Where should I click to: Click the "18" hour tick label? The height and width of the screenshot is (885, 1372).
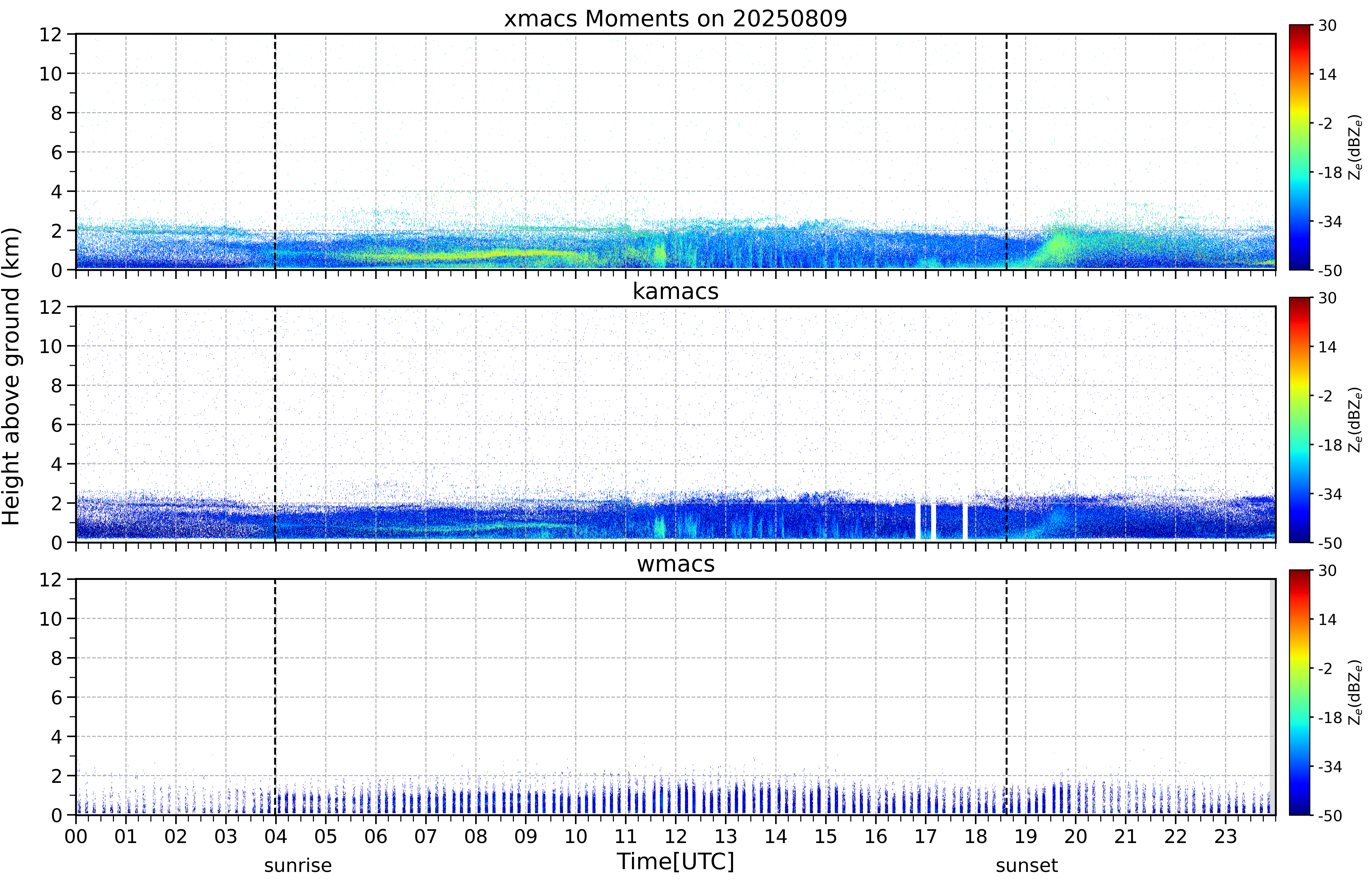(x=976, y=837)
